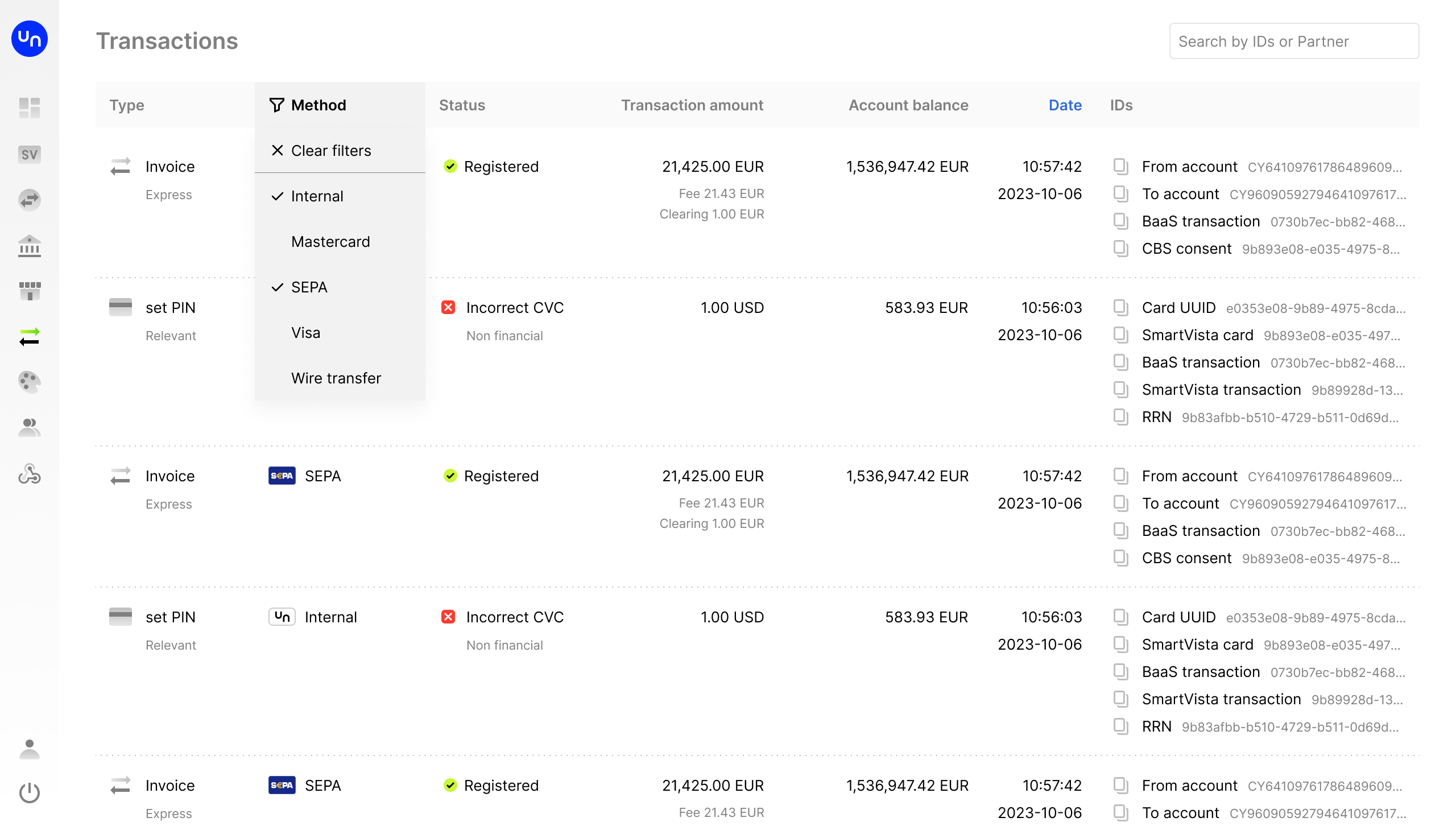Toggle the Internal method filter
Viewport: 1456px width, 826px height.
tap(340, 196)
